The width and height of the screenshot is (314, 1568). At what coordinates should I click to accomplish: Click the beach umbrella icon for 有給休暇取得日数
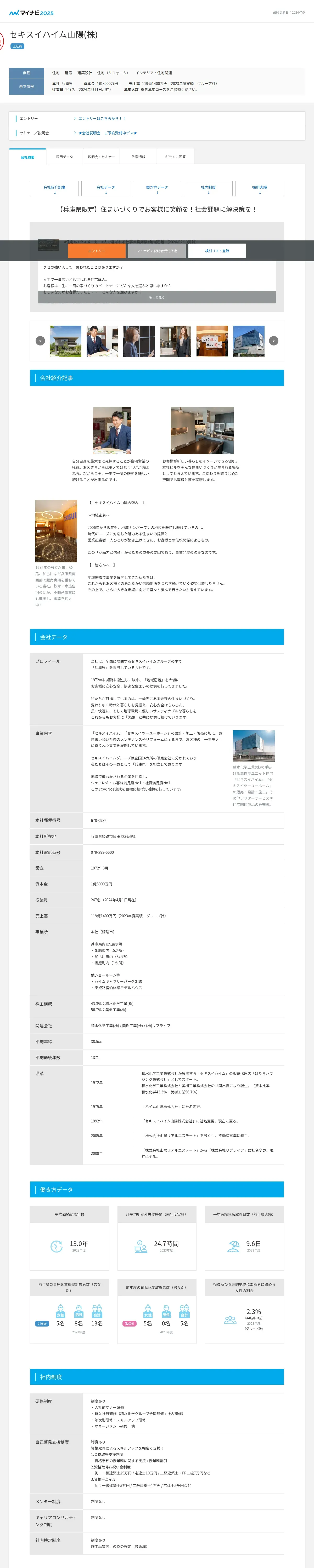[x=233, y=1246]
